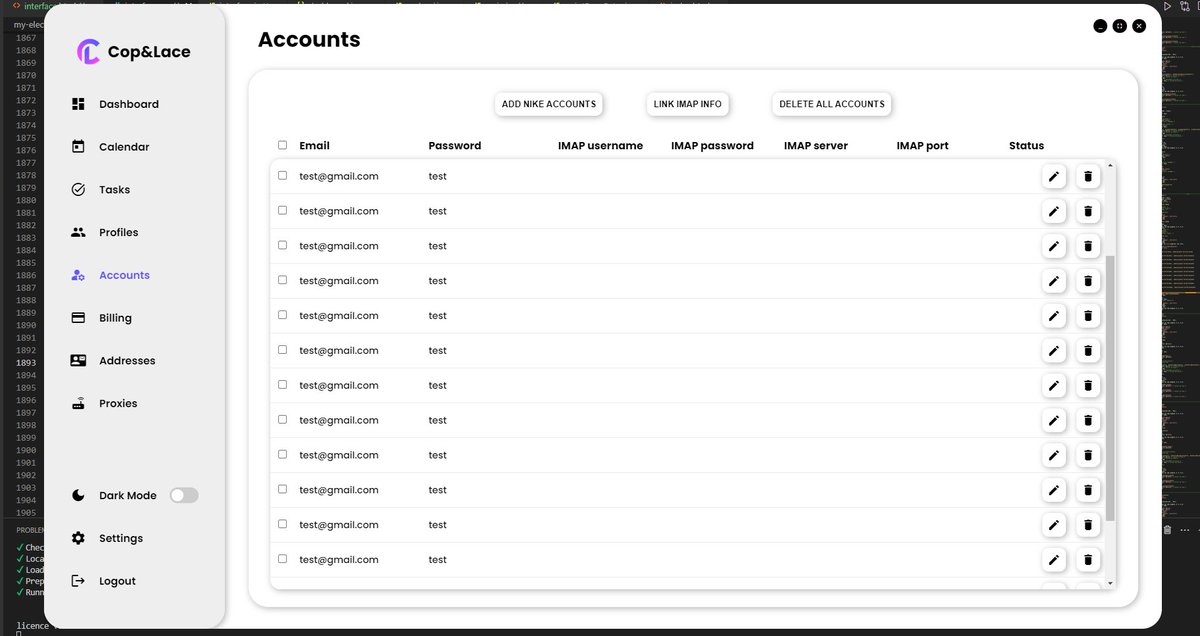Click the Run play icon in VS Code

pyautogui.click(x=1167, y=6)
